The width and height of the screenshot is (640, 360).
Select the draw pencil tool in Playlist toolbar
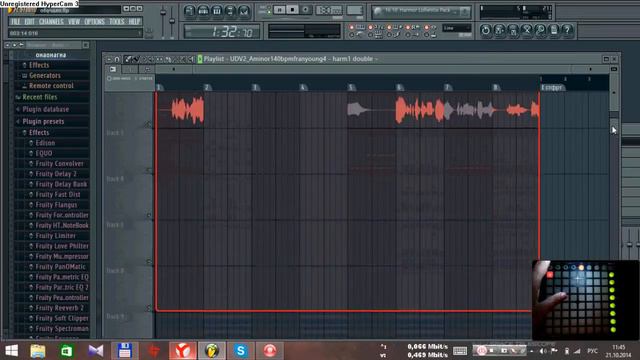(x=128, y=60)
